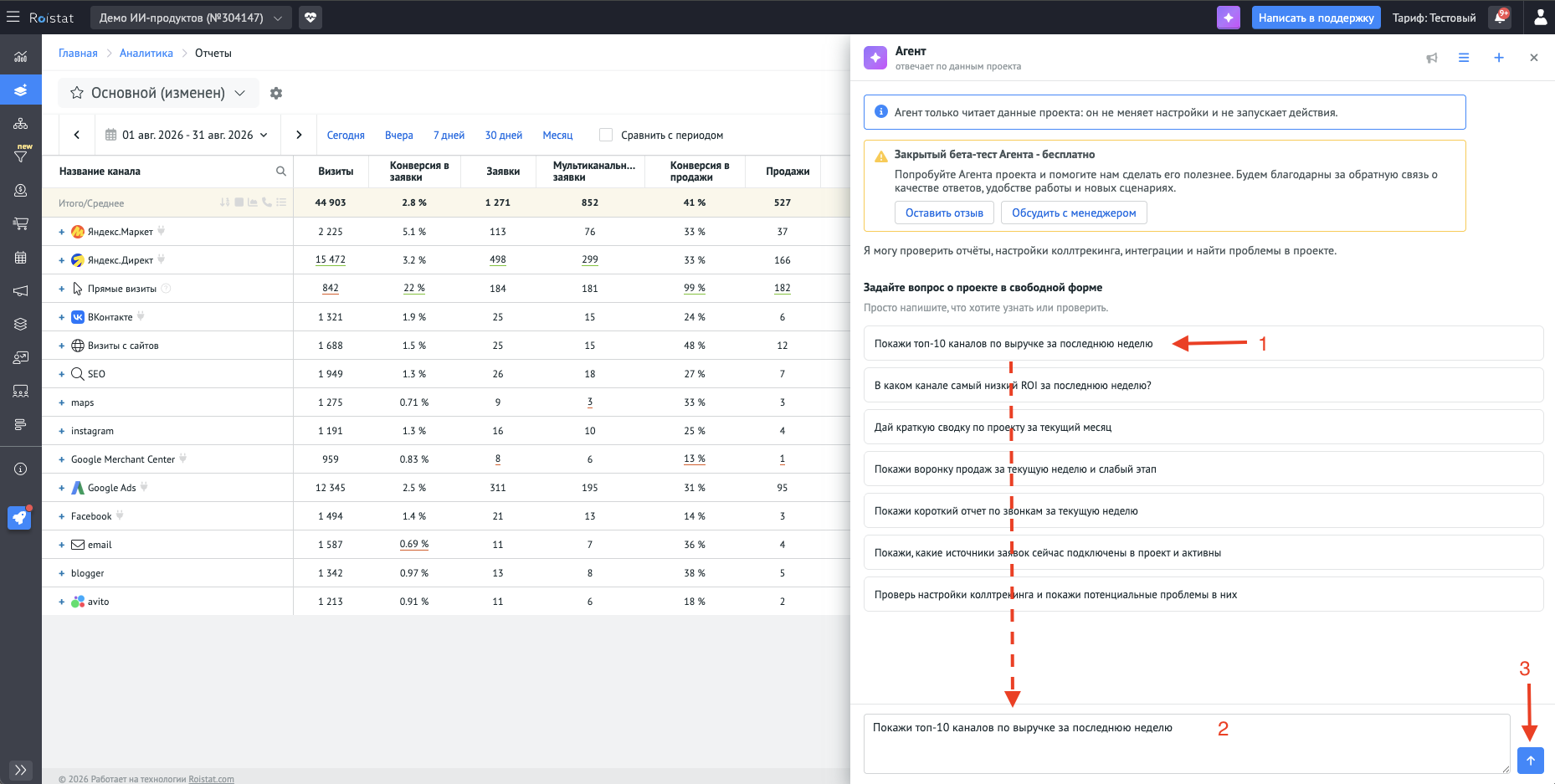Click the channel name search magnifier

[281, 171]
